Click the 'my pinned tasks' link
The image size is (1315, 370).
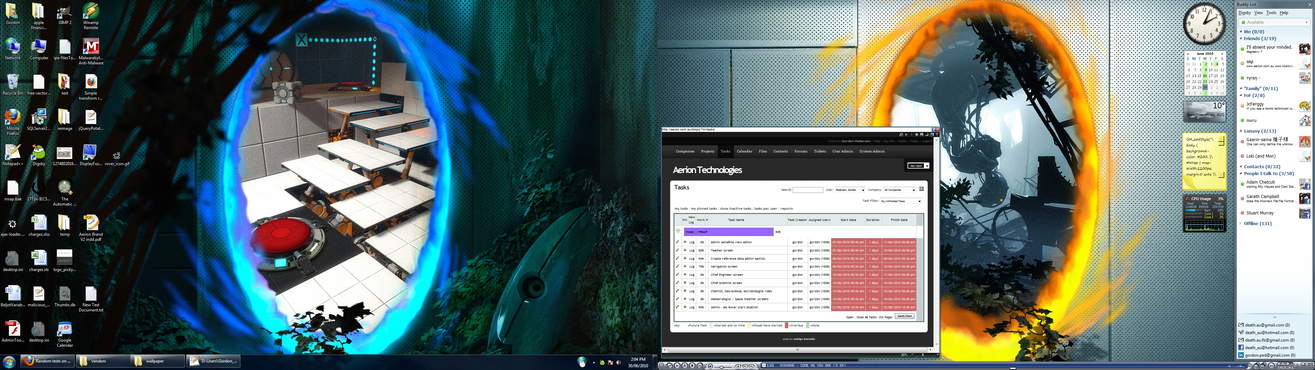pos(705,209)
